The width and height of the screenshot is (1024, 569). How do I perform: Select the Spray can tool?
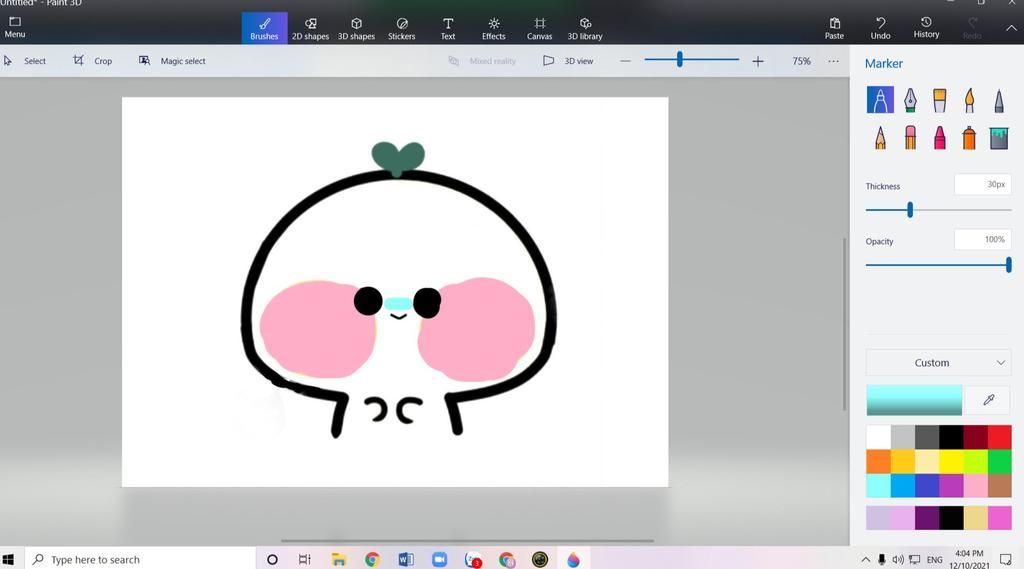(969, 138)
